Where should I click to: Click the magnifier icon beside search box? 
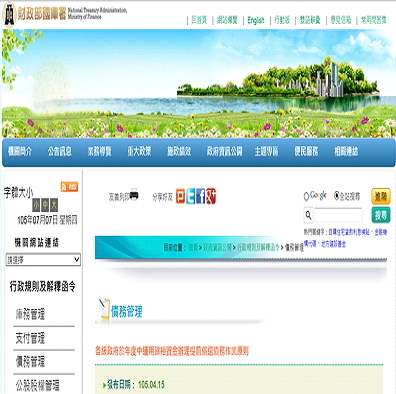308,215
